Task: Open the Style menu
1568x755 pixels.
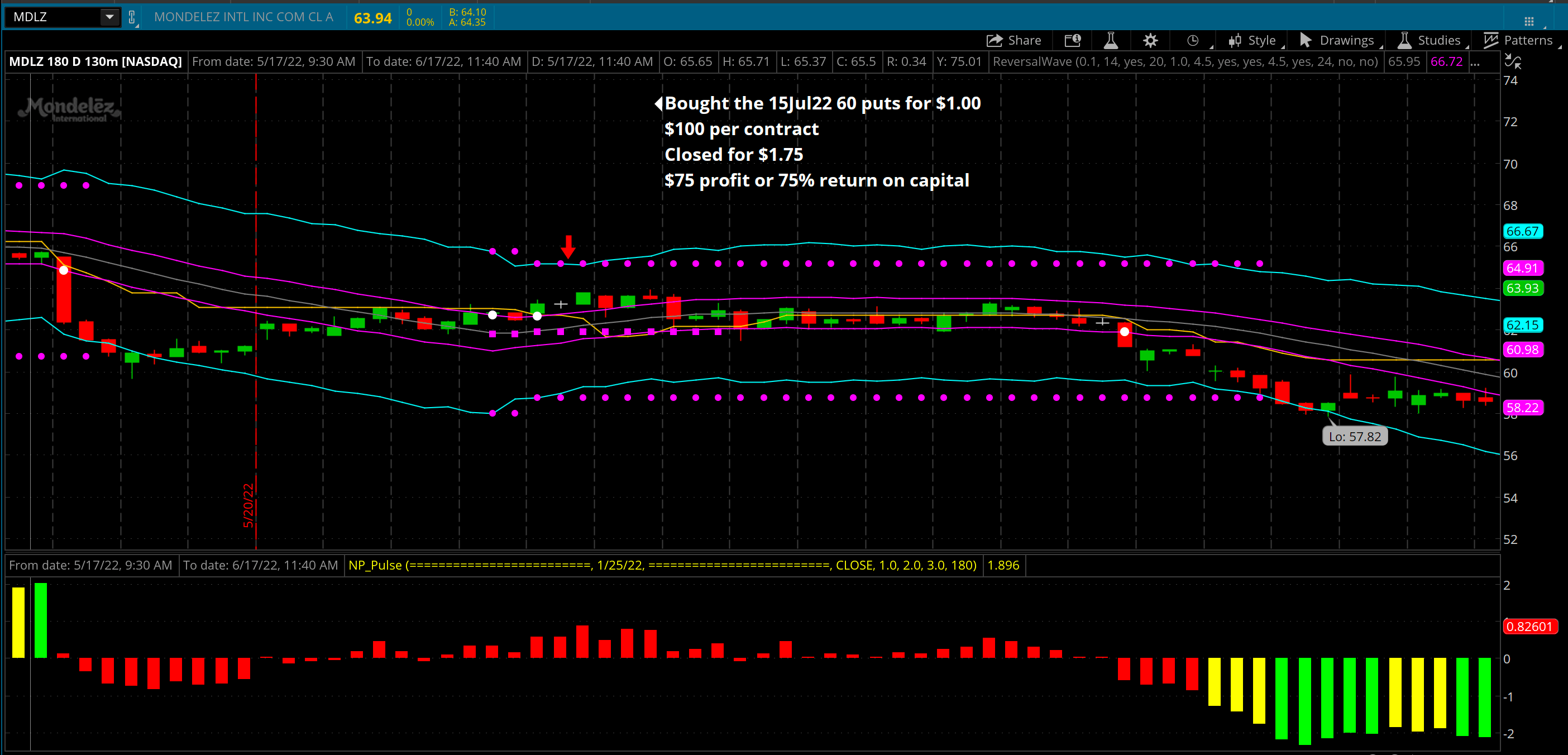Action: tap(1252, 40)
